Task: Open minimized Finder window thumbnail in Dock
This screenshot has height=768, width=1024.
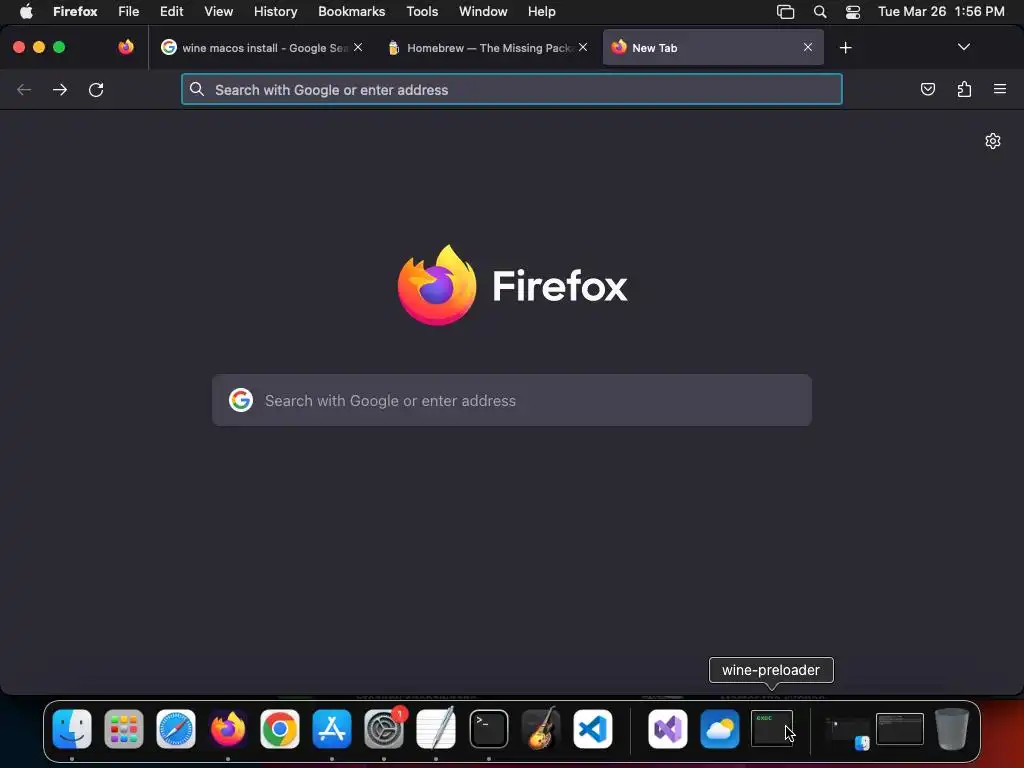Action: 847,731
